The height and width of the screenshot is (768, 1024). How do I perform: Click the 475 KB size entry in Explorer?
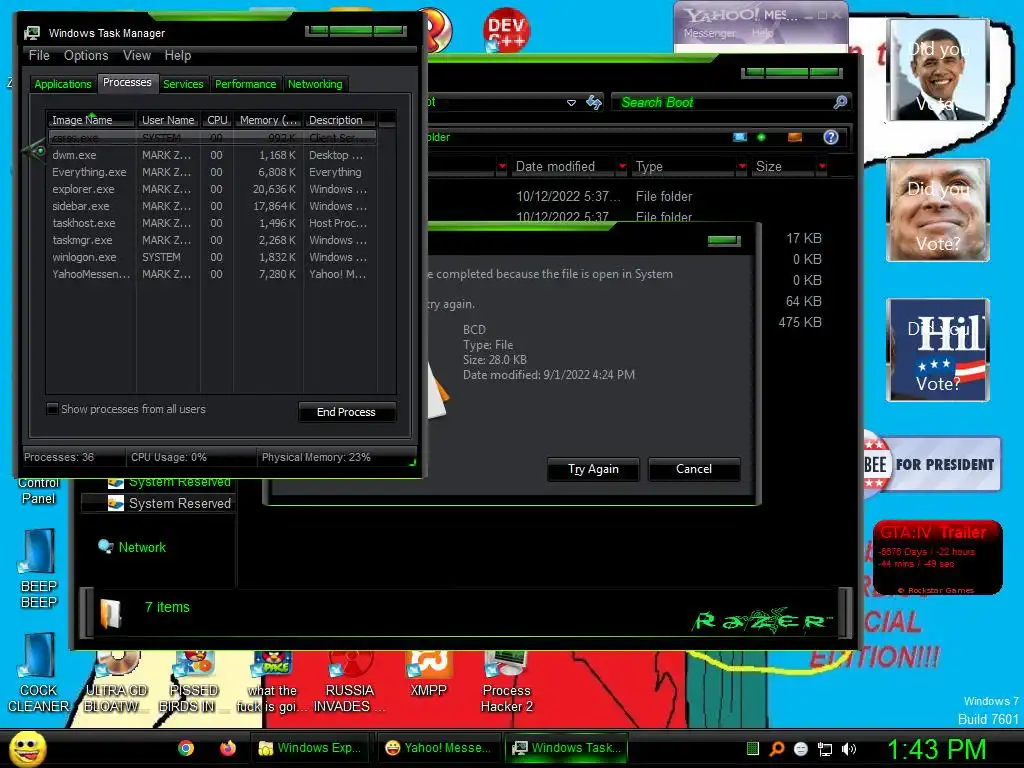point(800,322)
